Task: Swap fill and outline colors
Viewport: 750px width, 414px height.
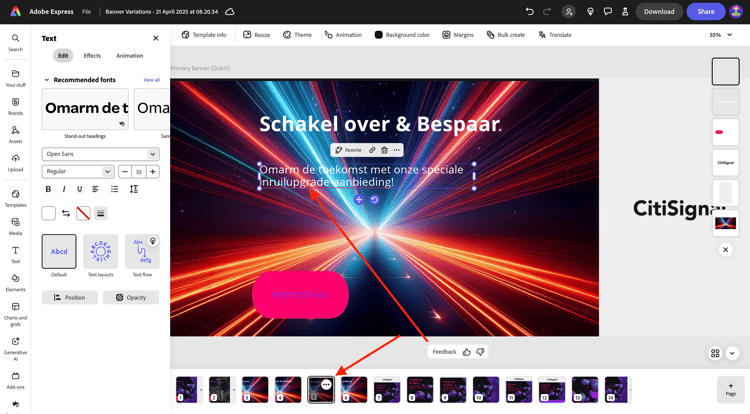Action: [x=66, y=213]
